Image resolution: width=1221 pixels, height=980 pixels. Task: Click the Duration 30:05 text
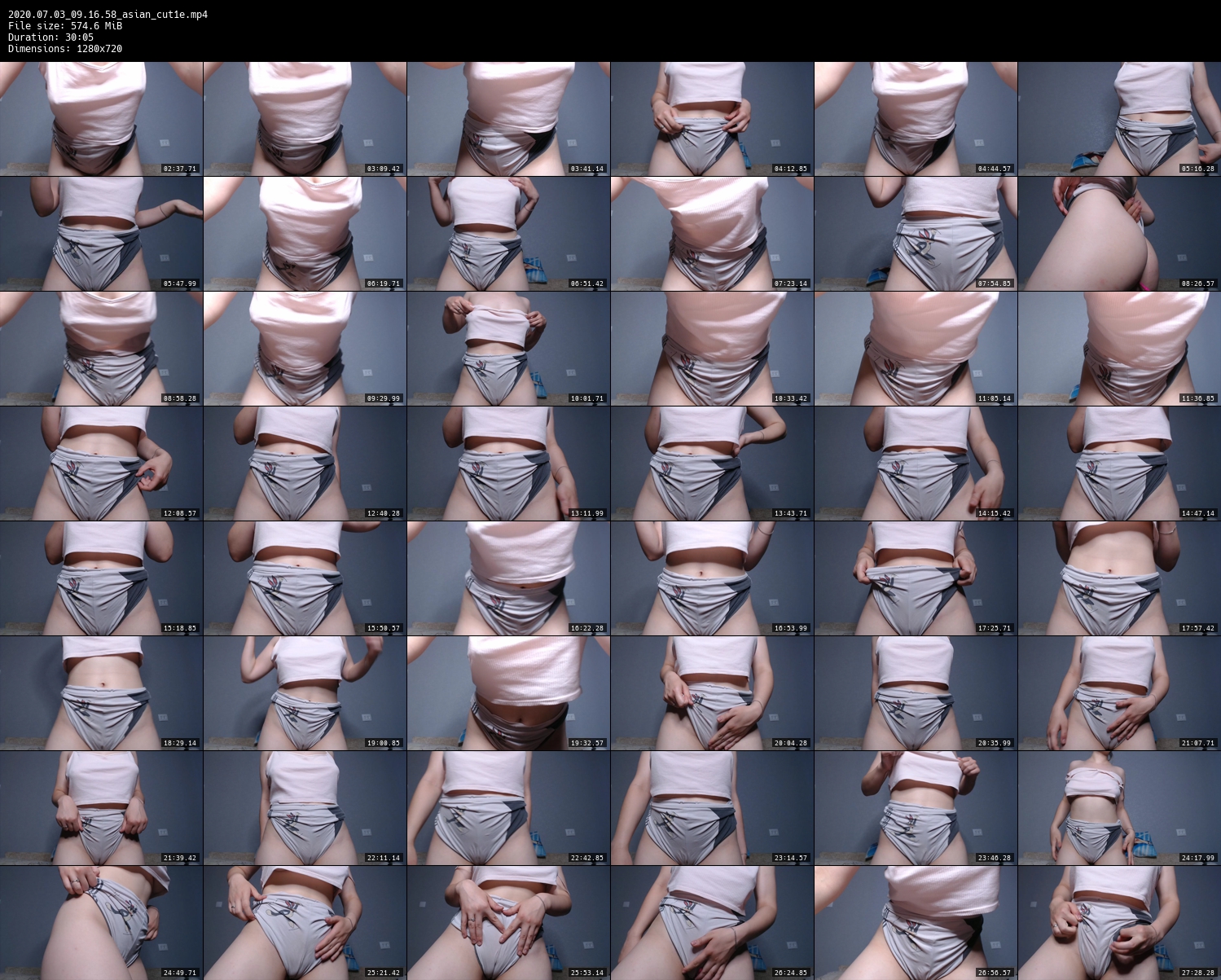[51, 37]
